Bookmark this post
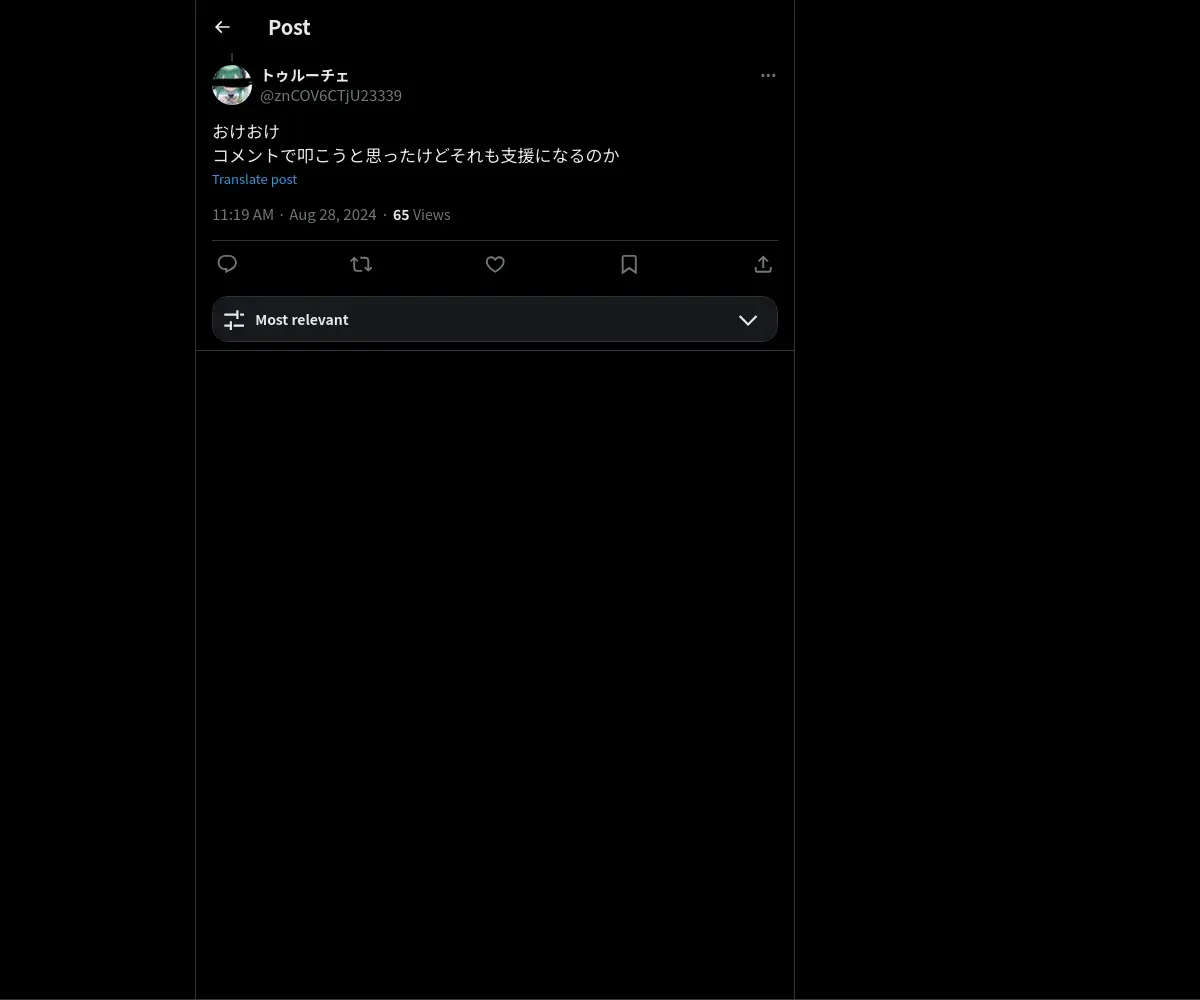Image resolution: width=1200 pixels, height=1000 pixels. click(x=629, y=264)
